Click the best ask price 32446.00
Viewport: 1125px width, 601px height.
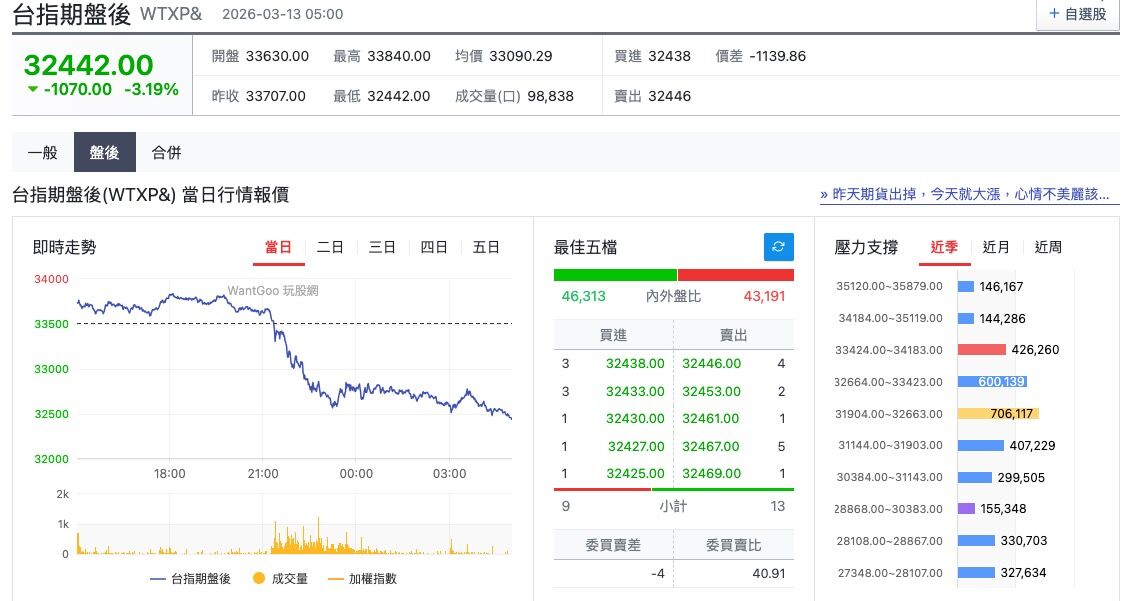pos(711,364)
